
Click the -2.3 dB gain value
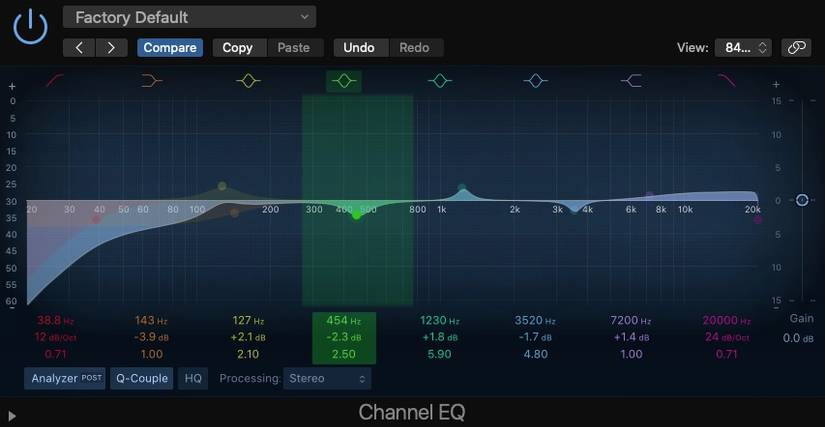(344, 337)
